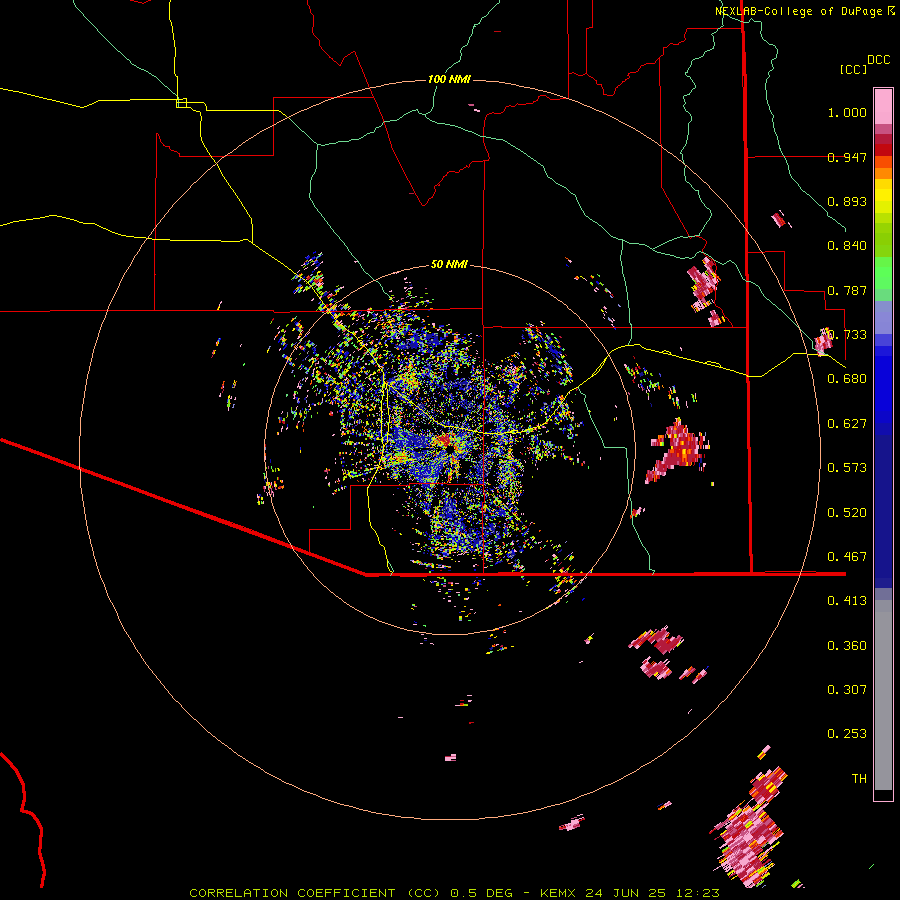Viewport: 900px width, 900px height.
Task: Click the 50 NMI range ring label
Action: point(449,264)
